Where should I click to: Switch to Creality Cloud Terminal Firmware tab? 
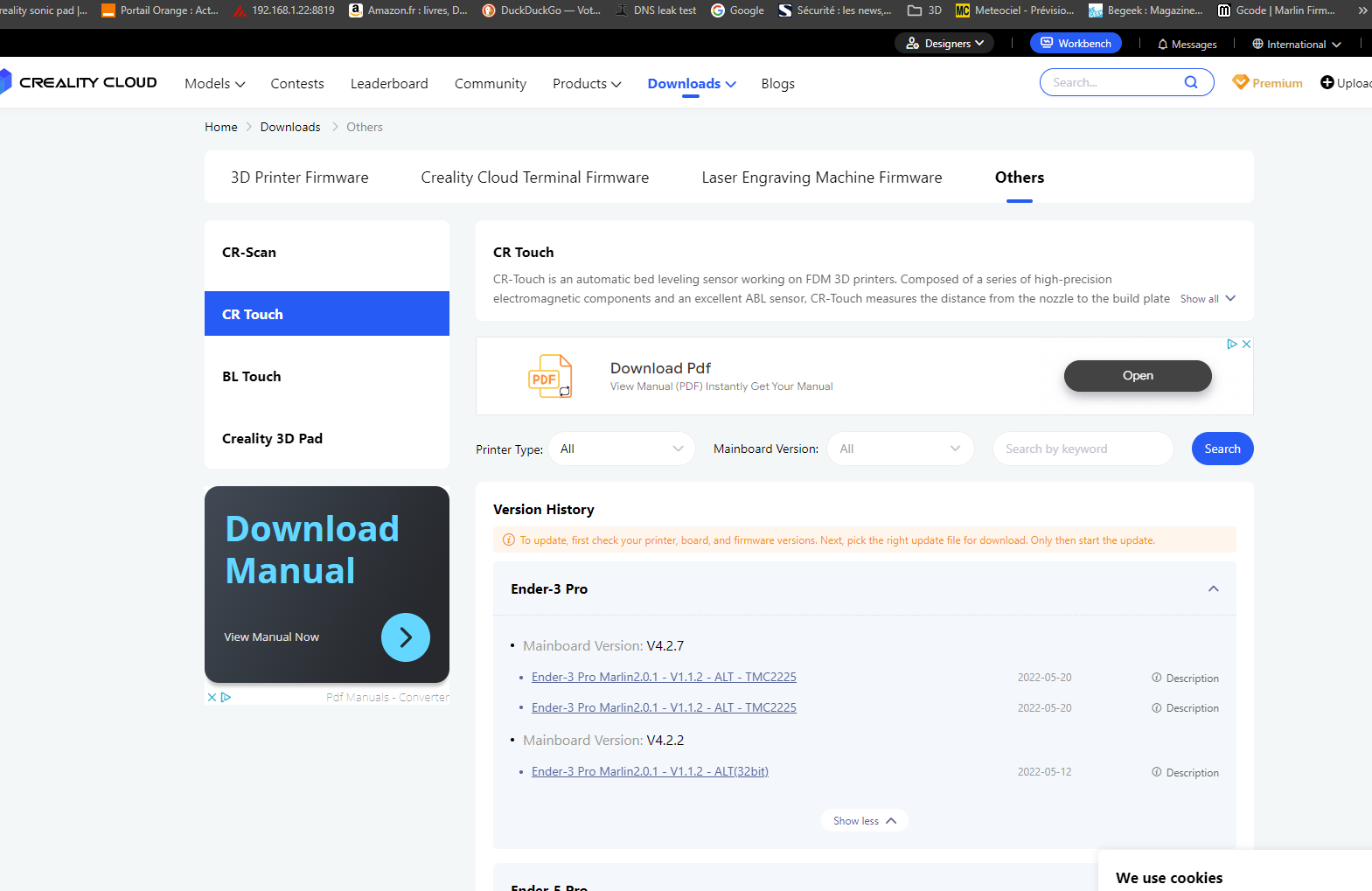[535, 178]
